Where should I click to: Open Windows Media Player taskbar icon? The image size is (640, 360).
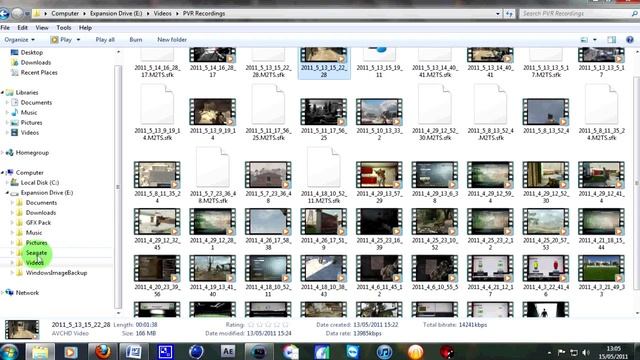(71, 352)
